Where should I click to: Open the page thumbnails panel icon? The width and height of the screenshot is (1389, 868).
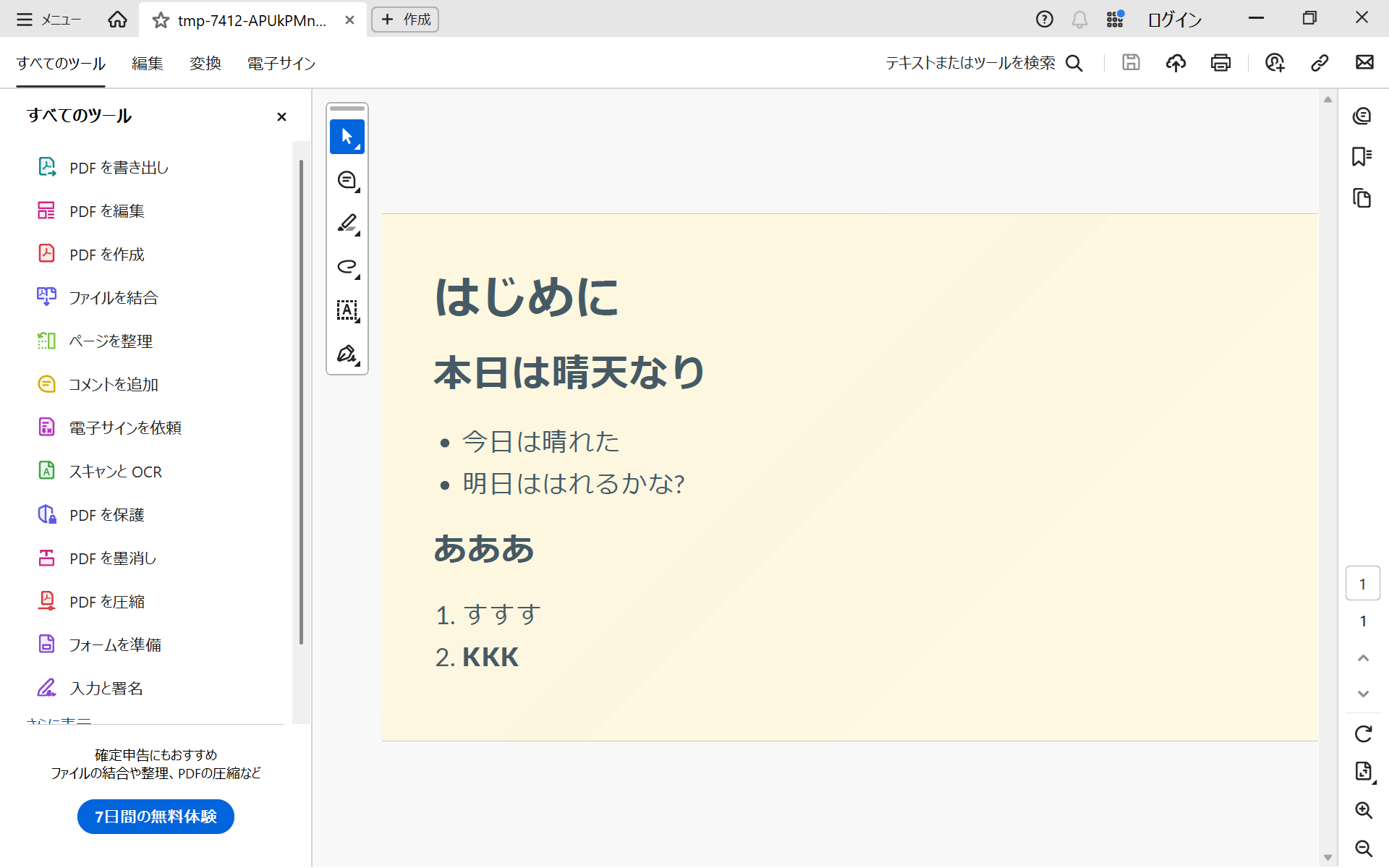coord(1362,198)
